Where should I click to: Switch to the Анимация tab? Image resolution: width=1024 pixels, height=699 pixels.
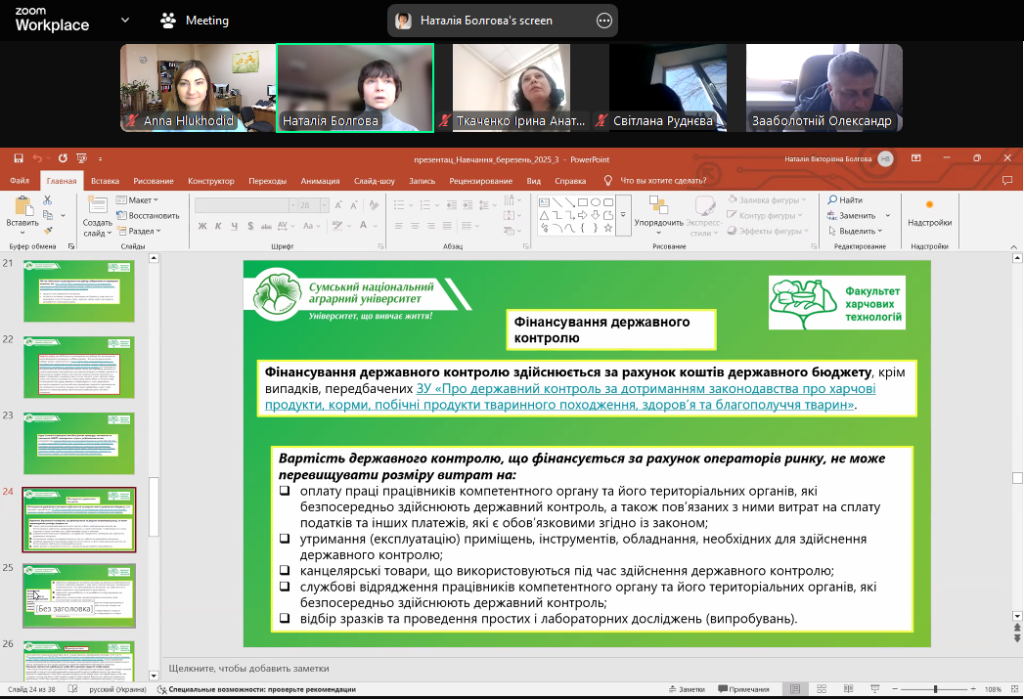click(x=319, y=181)
